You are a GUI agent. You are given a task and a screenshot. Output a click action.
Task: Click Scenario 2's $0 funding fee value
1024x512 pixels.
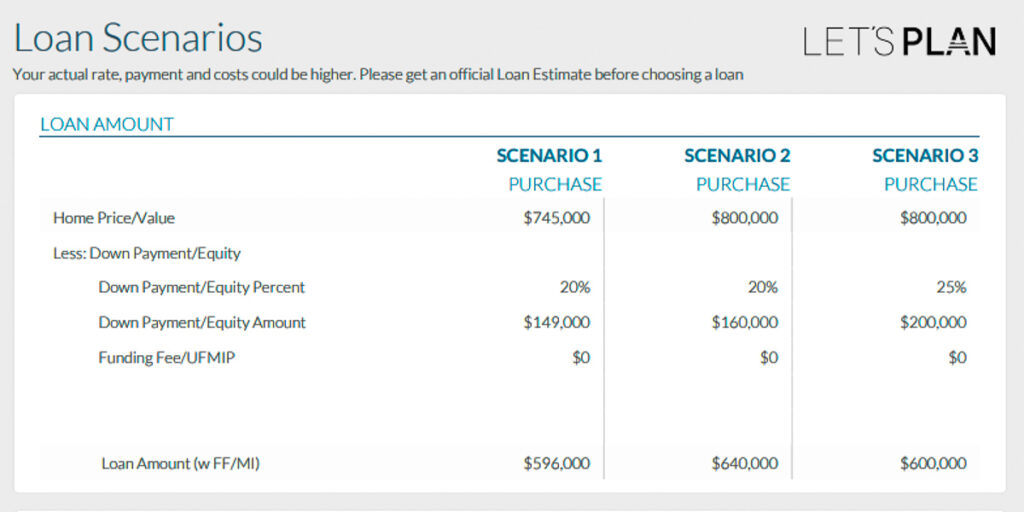[768, 358]
